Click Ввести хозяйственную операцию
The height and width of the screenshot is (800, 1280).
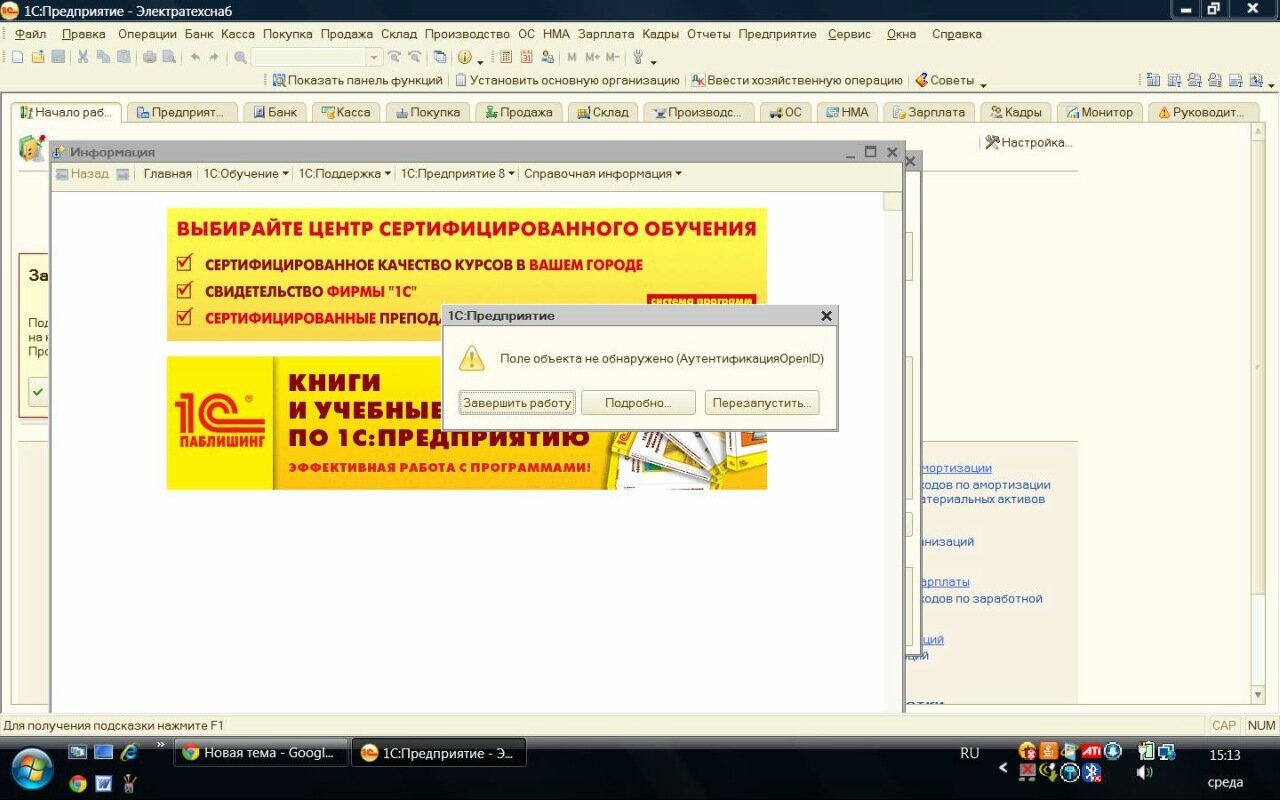click(x=797, y=80)
